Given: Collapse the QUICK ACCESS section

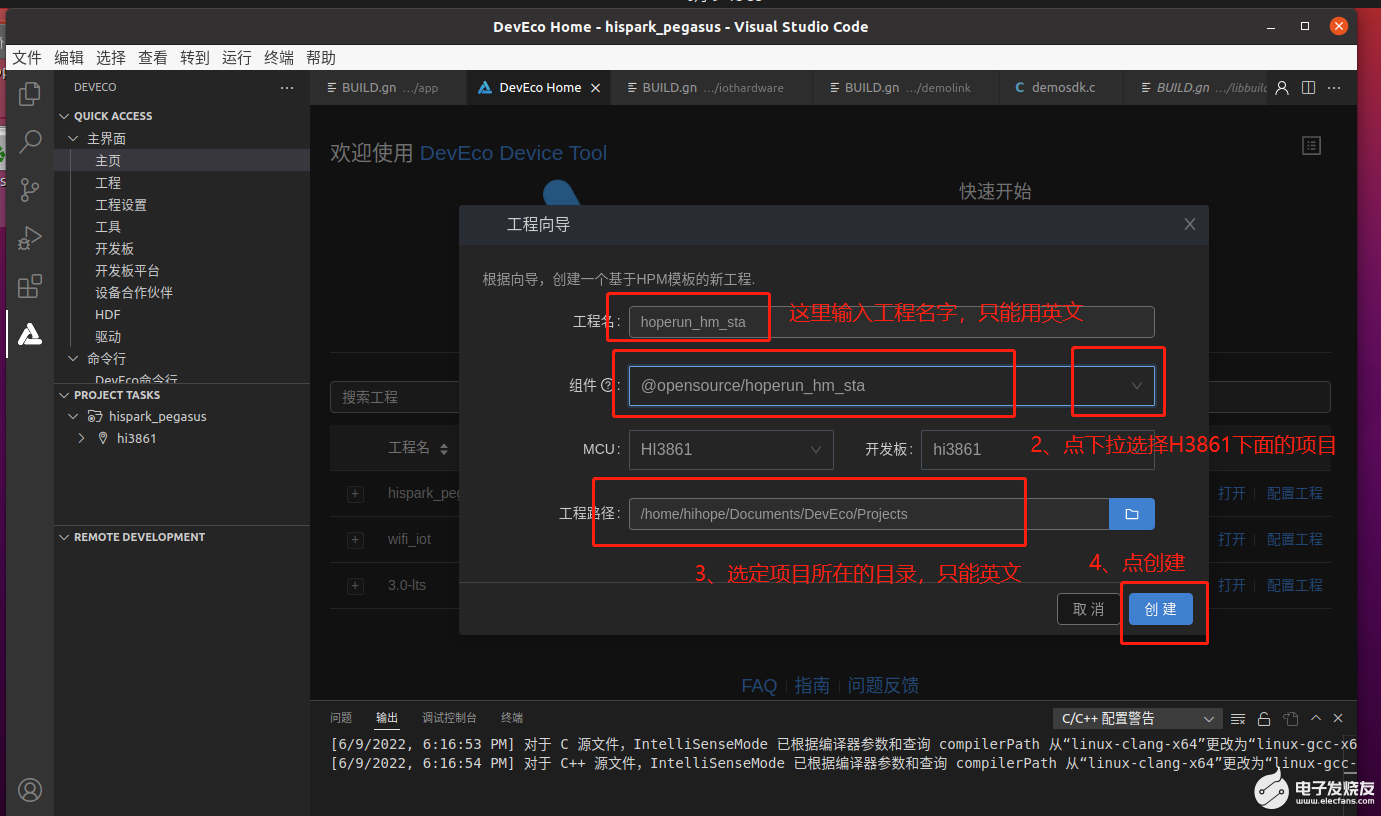Looking at the screenshot, I should point(65,116).
